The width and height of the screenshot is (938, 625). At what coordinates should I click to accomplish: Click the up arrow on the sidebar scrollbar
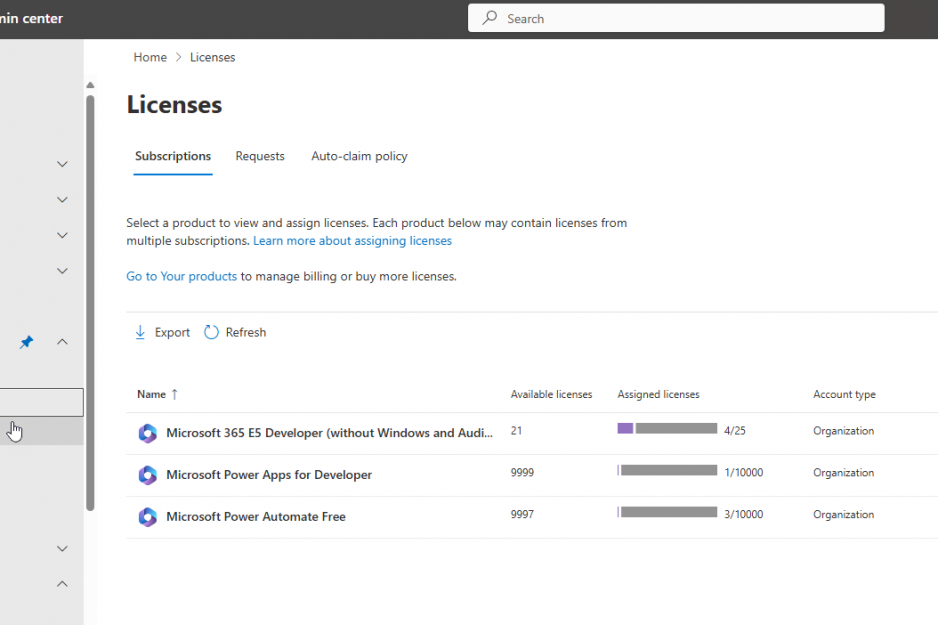[x=90, y=85]
